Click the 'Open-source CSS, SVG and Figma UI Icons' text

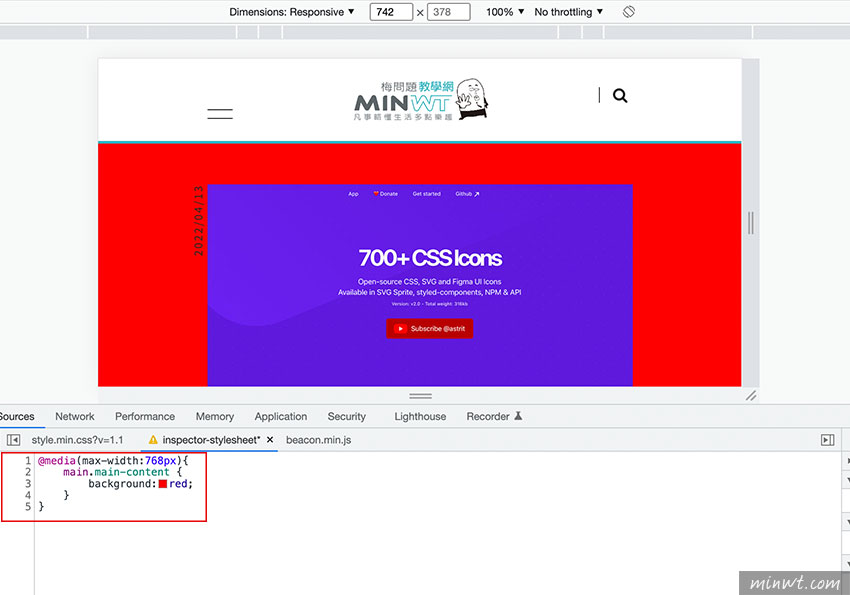(429, 282)
